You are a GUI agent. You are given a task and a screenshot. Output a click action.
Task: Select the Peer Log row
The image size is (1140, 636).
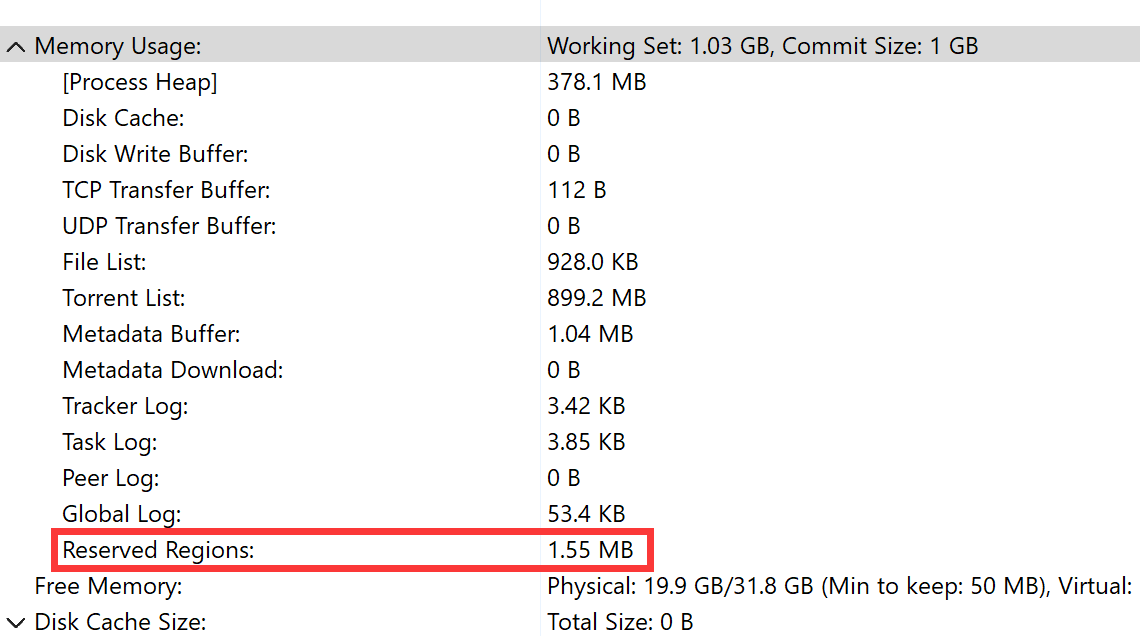tap(570, 477)
